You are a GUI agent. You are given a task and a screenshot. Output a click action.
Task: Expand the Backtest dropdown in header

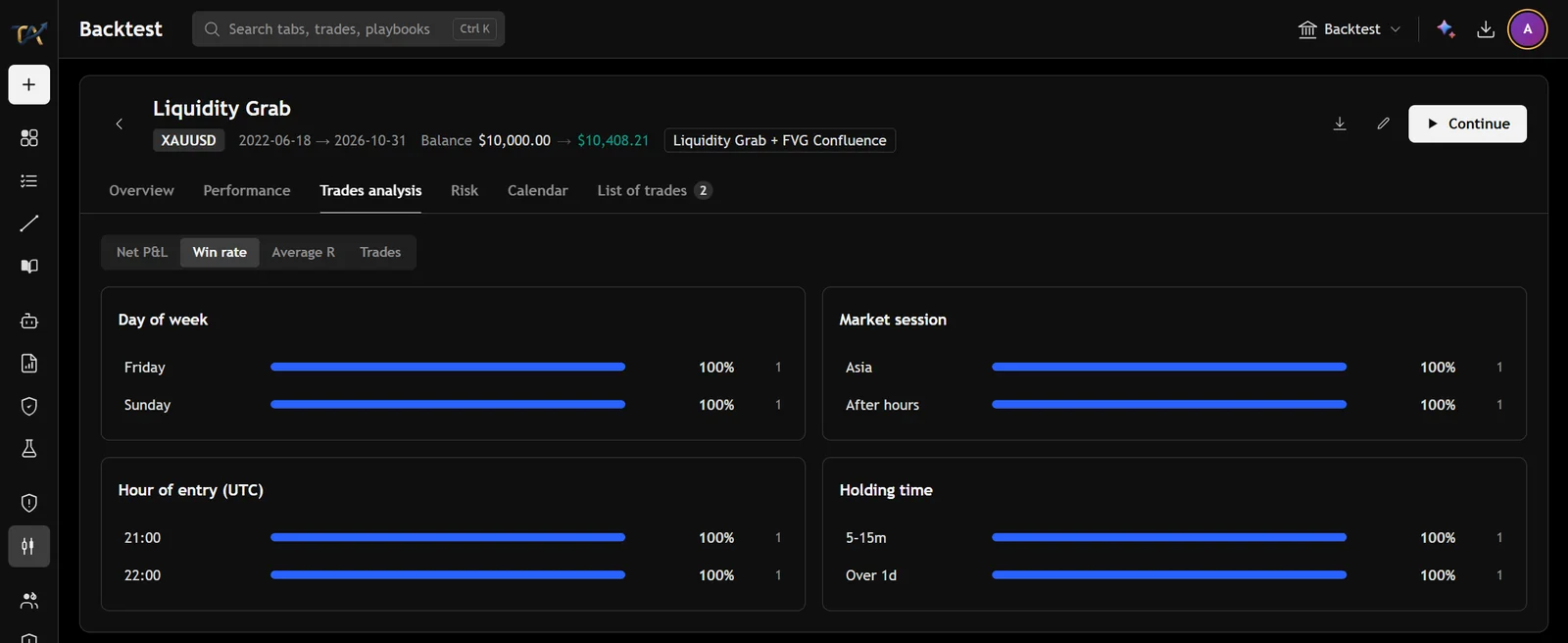pyautogui.click(x=1349, y=29)
